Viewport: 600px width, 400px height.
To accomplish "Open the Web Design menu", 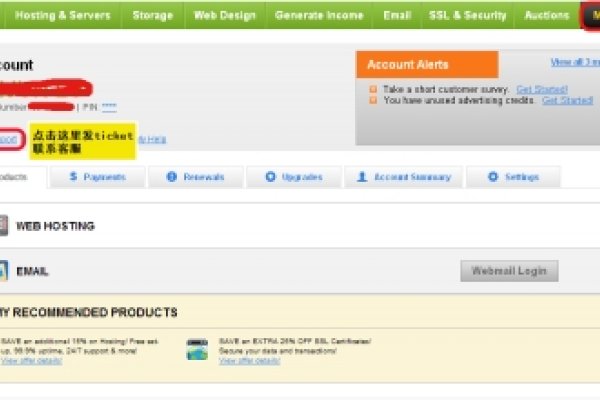I will [225, 15].
